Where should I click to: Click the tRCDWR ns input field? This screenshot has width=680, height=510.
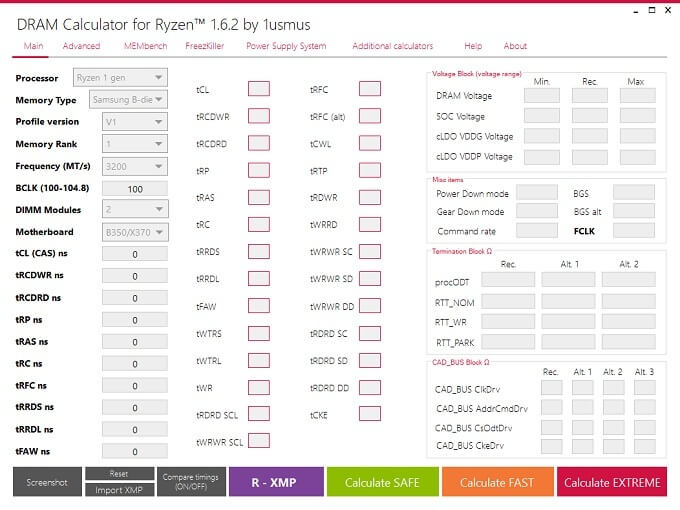click(135, 276)
